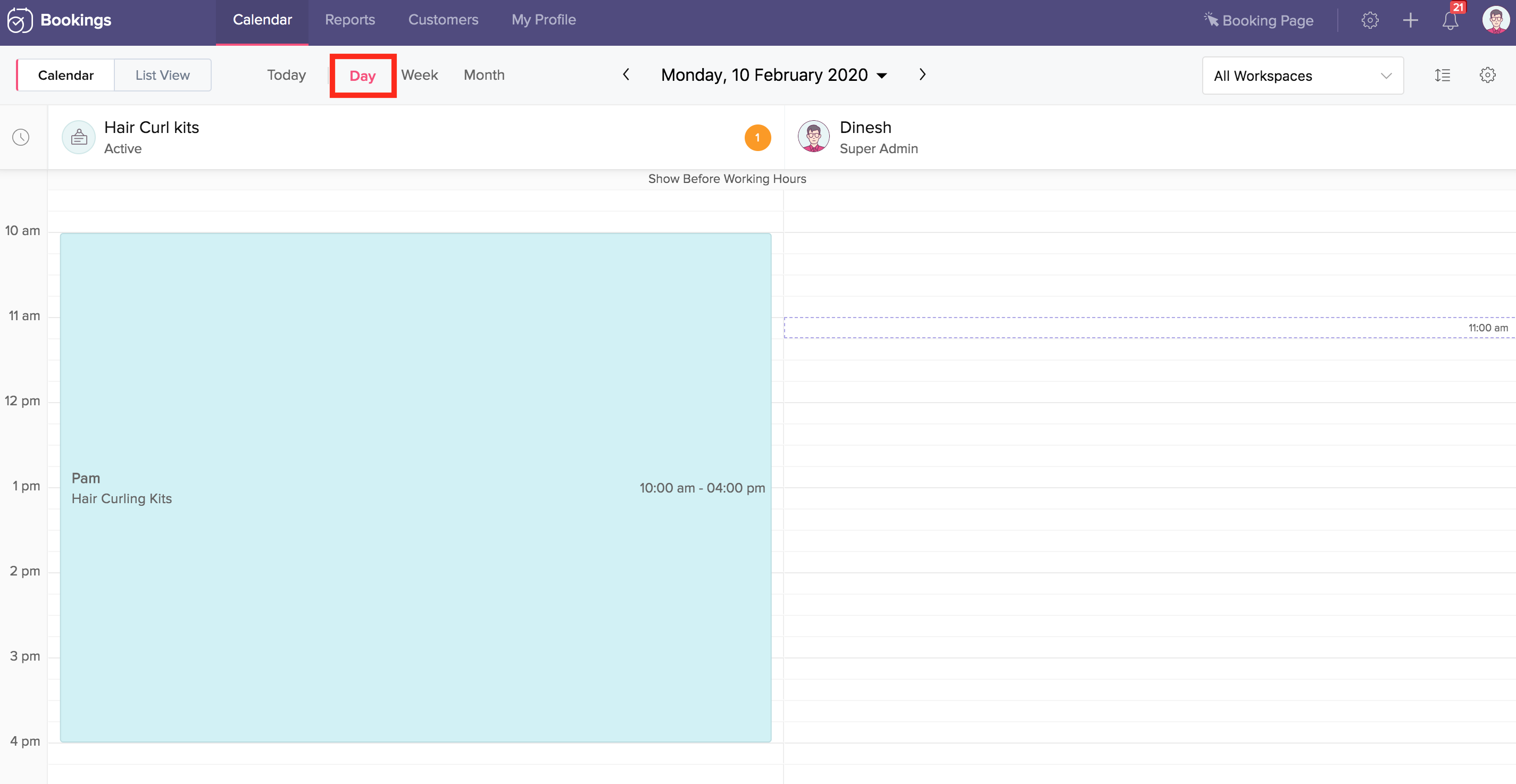The height and width of the screenshot is (784, 1516).
Task: Open notifications bell with 21 badge
Action: click(x=1450, y=21)
